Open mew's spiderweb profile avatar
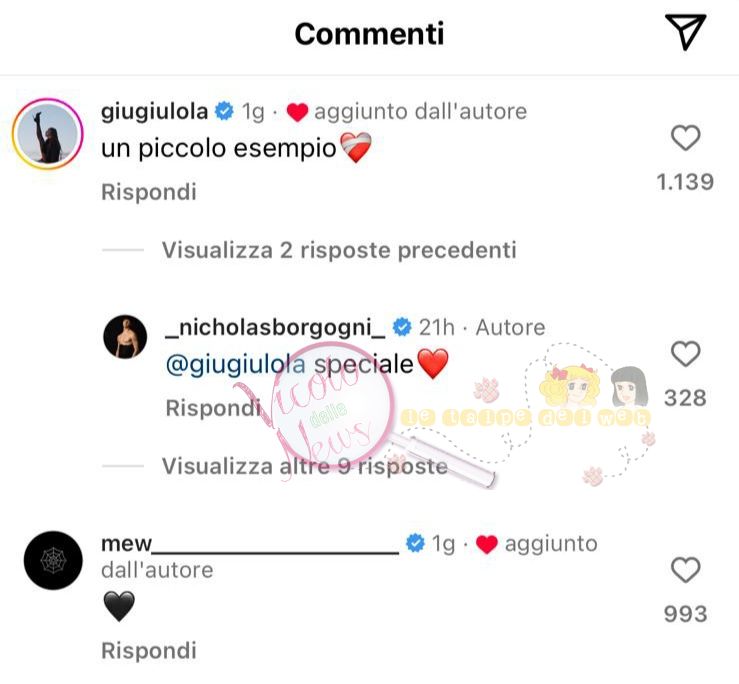The image size is (739, 684). [x=53, y=560]
